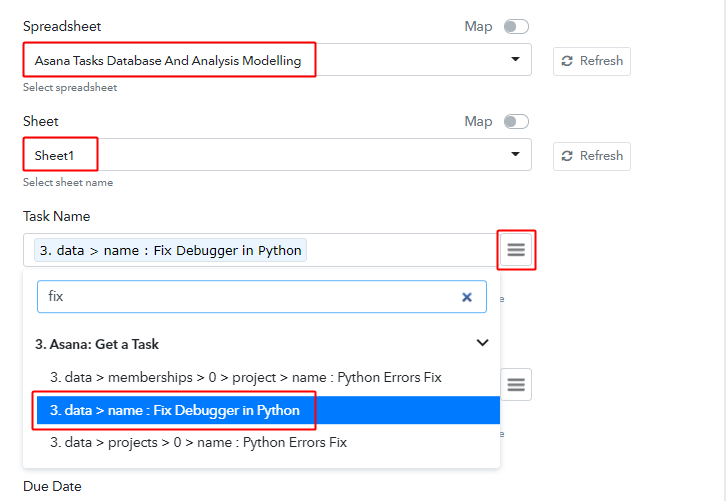
Task: Refresh the Sheet list
Action: (592, 156)
